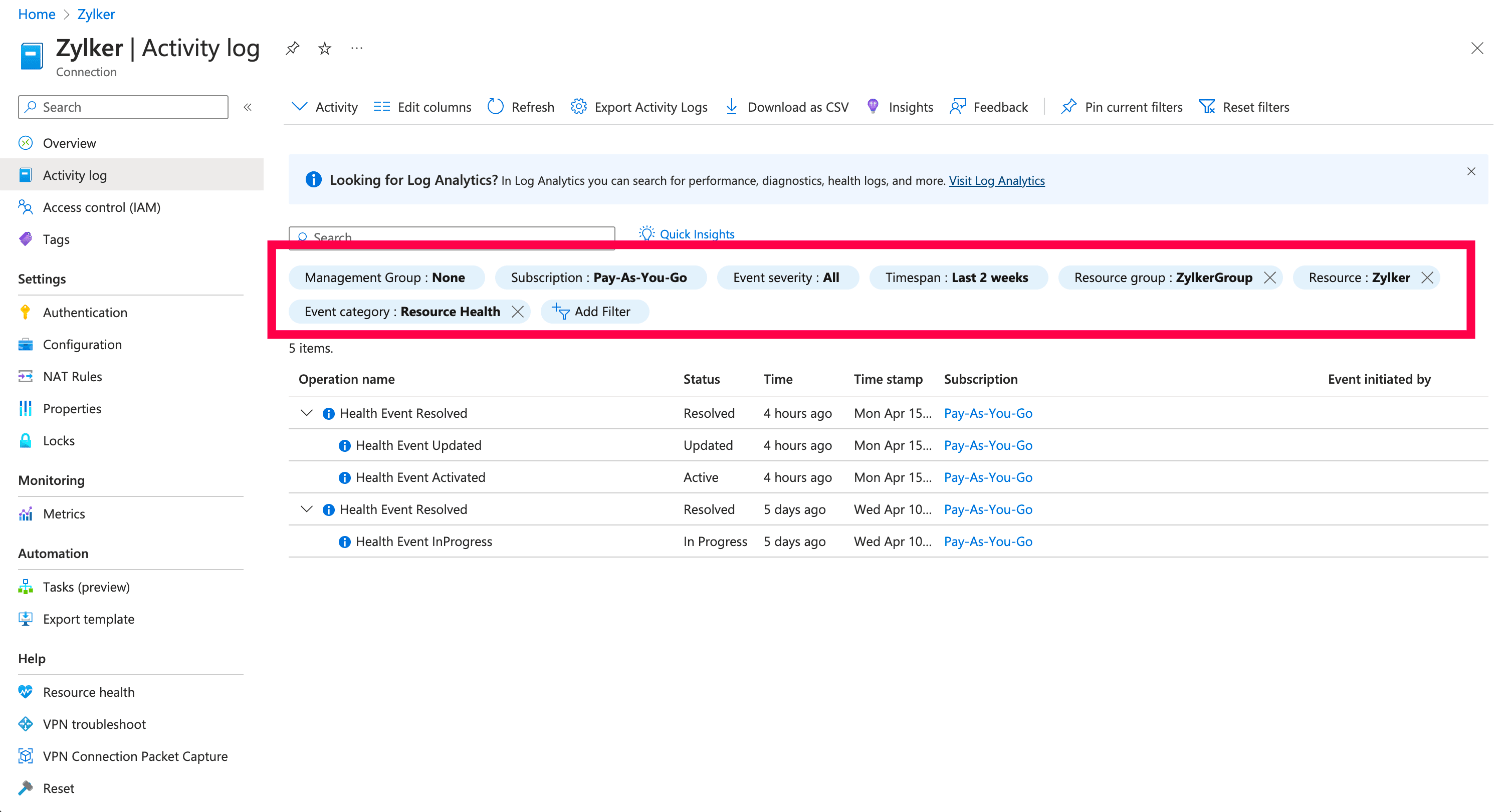1511x812 pixels.
Task: Remove the Resource group ZylkerGroup filter
Action: pyautogui.click(x=1270, y=278)
